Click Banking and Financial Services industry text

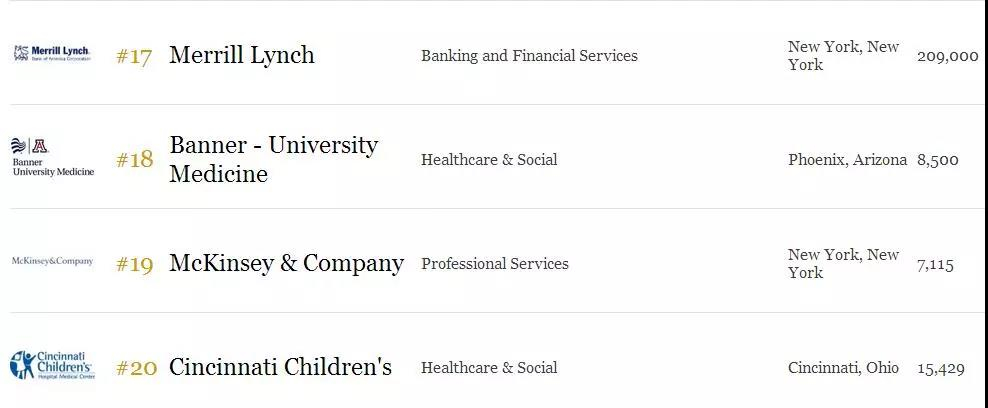tap(529, 55)
